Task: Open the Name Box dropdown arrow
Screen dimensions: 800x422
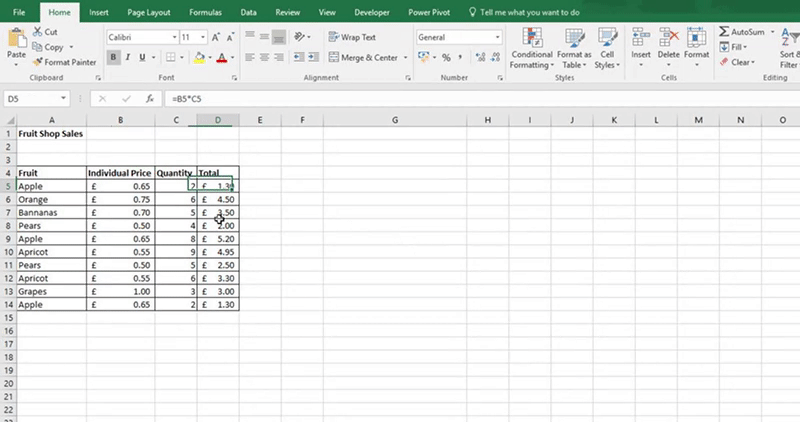Action: click(x=63, y=99)
